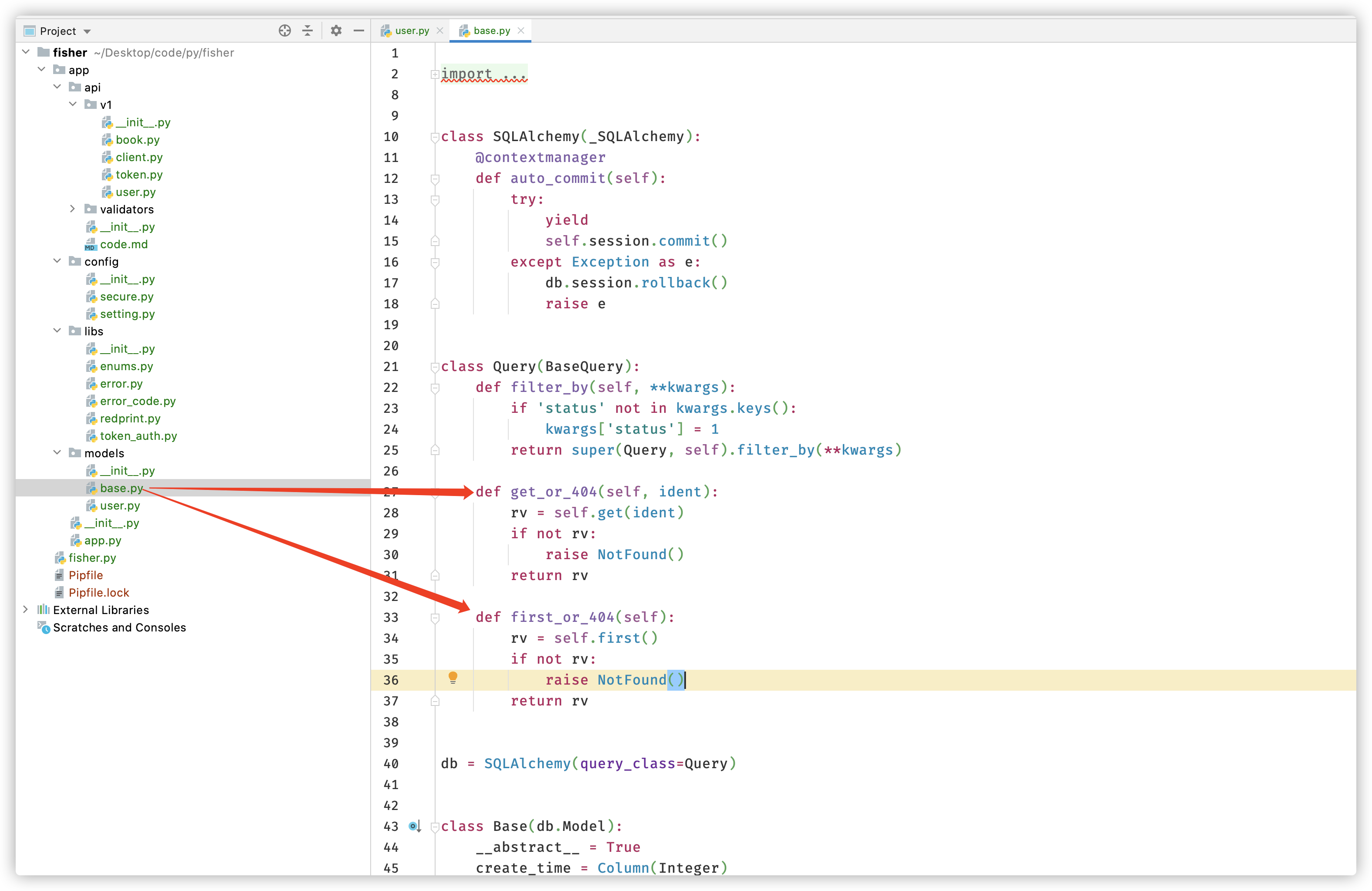Image resolution: width=1372 pixels, height=891 pixels.
Task: Close the base.py editor tab
Action: (x=521, y=30)
